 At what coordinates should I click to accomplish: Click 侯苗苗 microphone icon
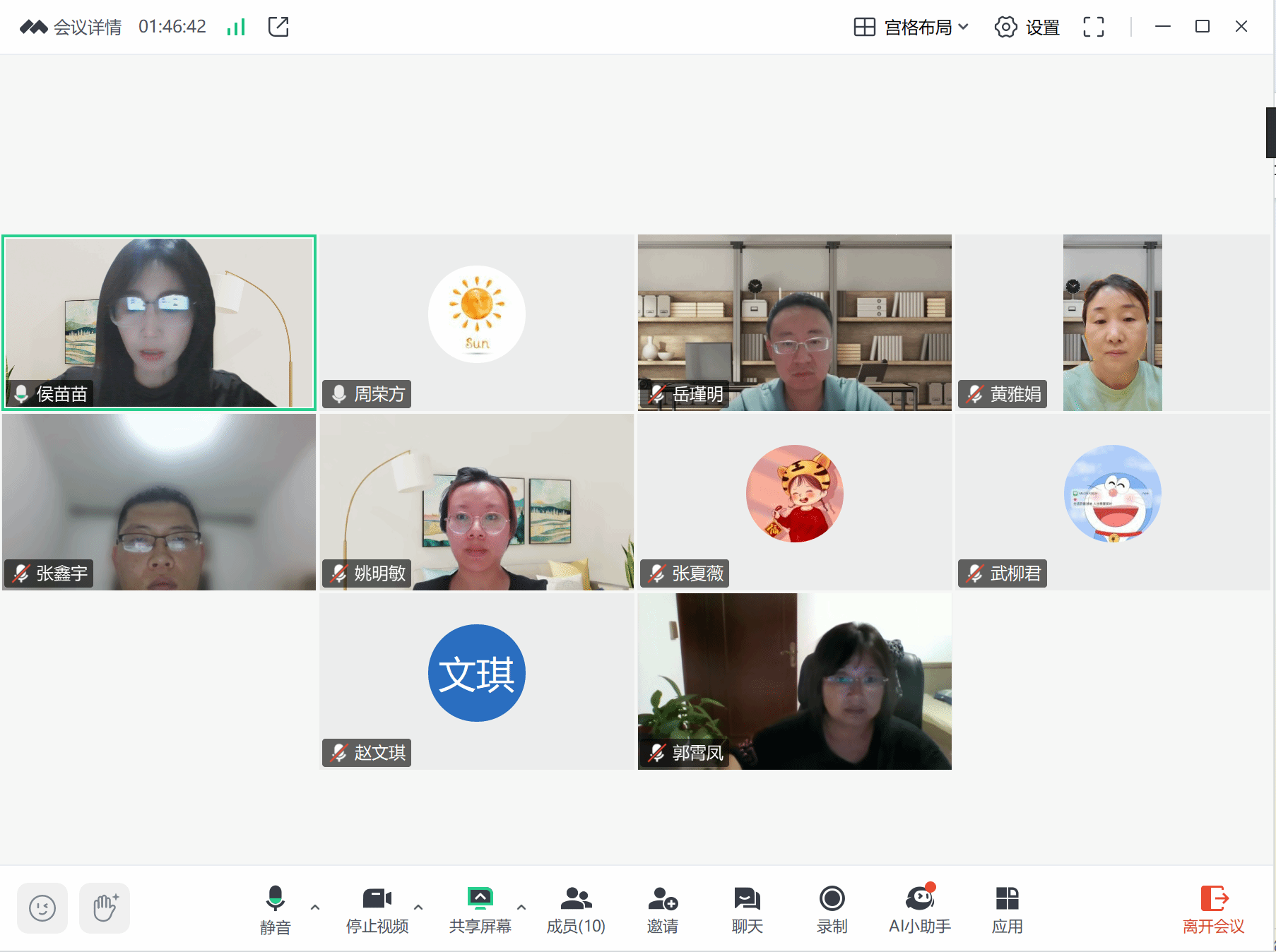[x=22, y=394]
